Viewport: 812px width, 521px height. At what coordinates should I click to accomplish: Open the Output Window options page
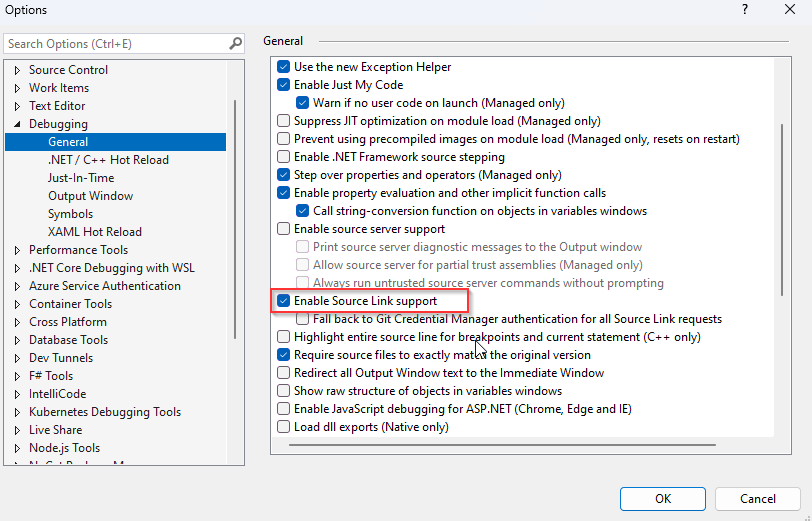[x=91, y=196]
